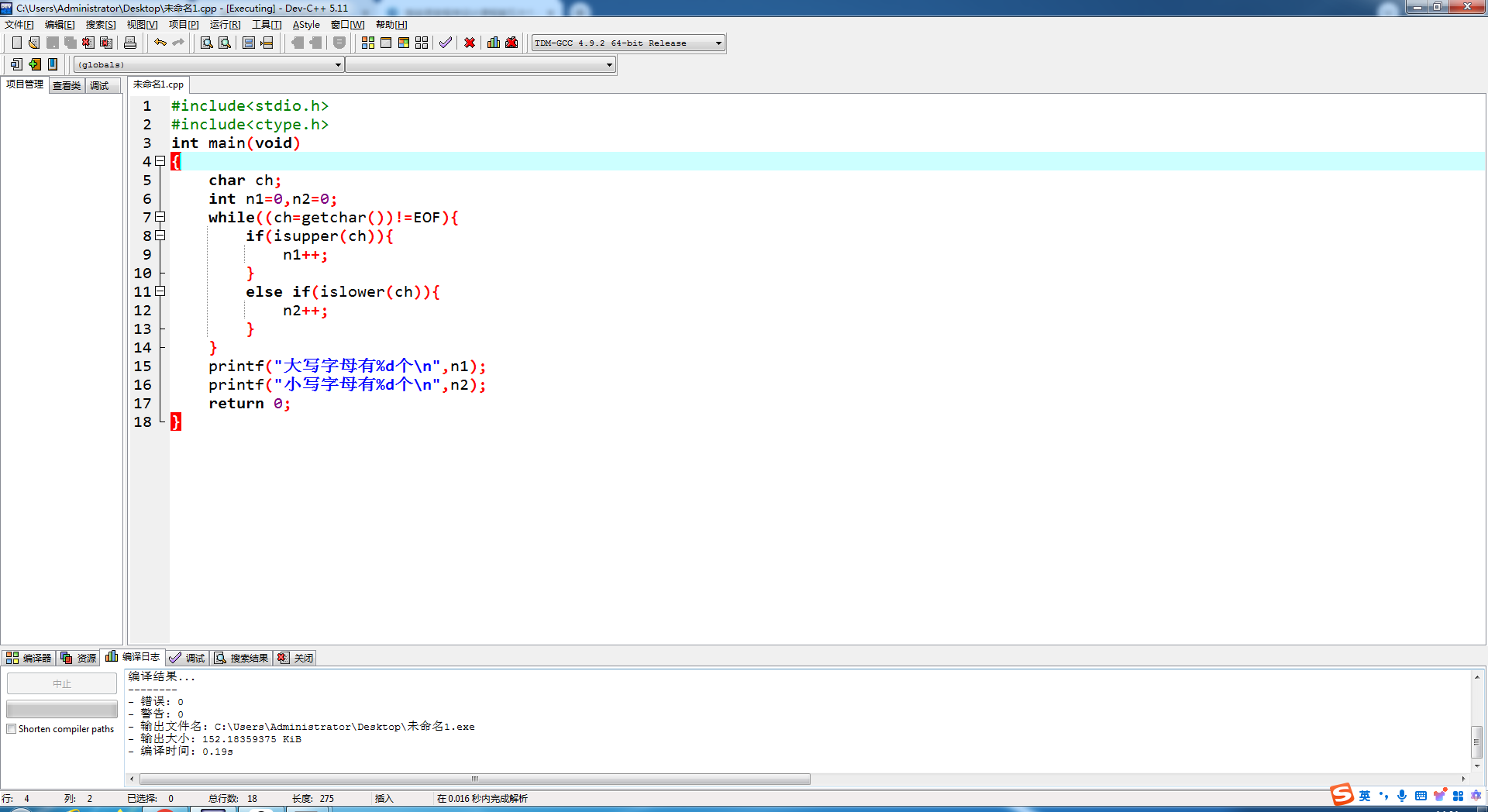Image resolution: width=1488 pixels, height=812 pixels.
Task: Click the Go to Line toolbar icon
Action: [x=267, y=43]
